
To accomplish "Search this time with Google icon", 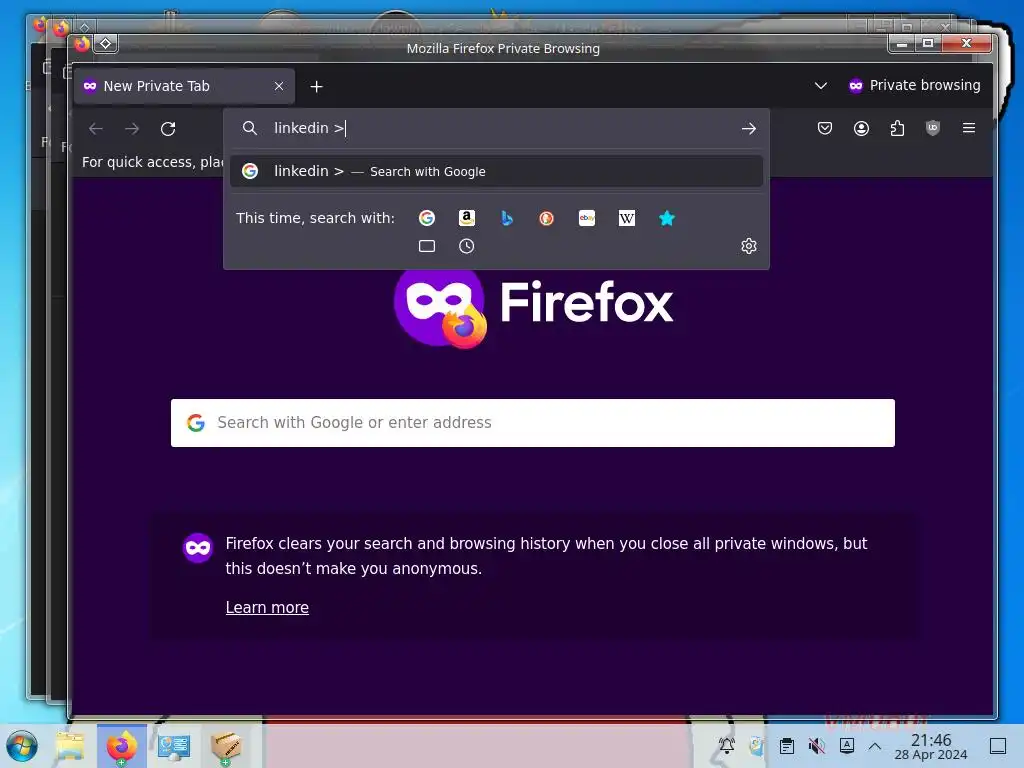I will coord(426,218).
